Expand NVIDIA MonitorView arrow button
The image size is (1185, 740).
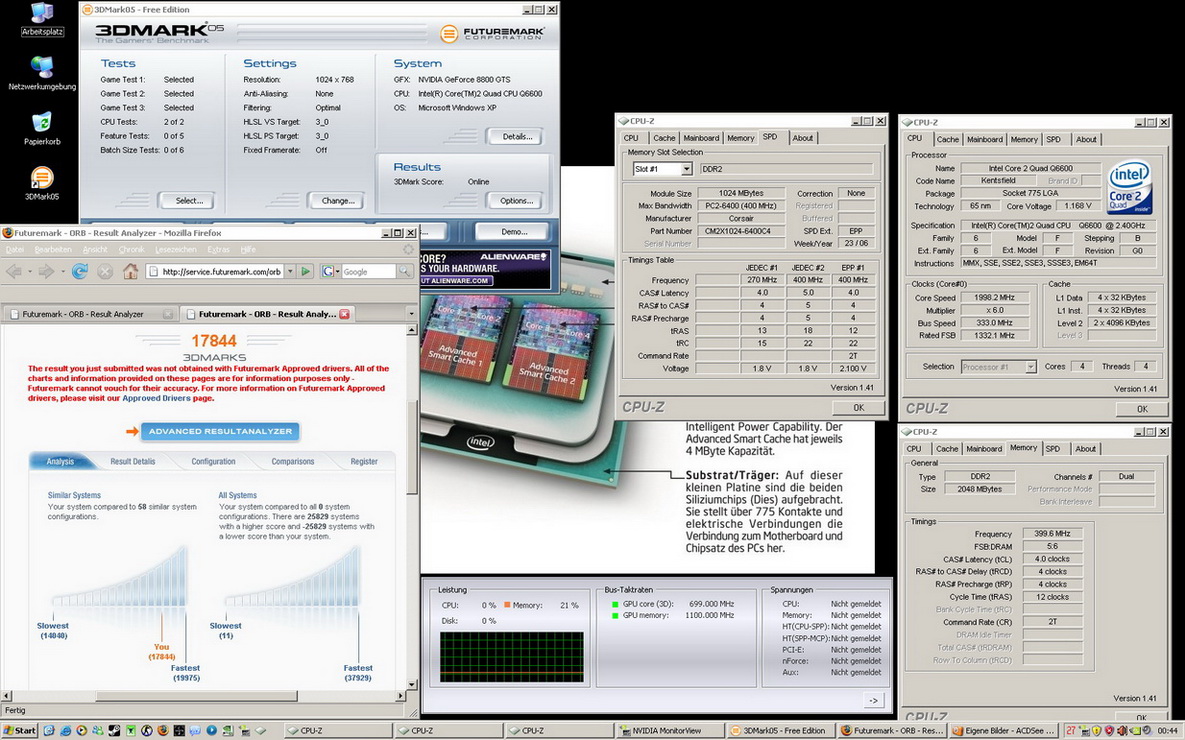click(873, 701)
